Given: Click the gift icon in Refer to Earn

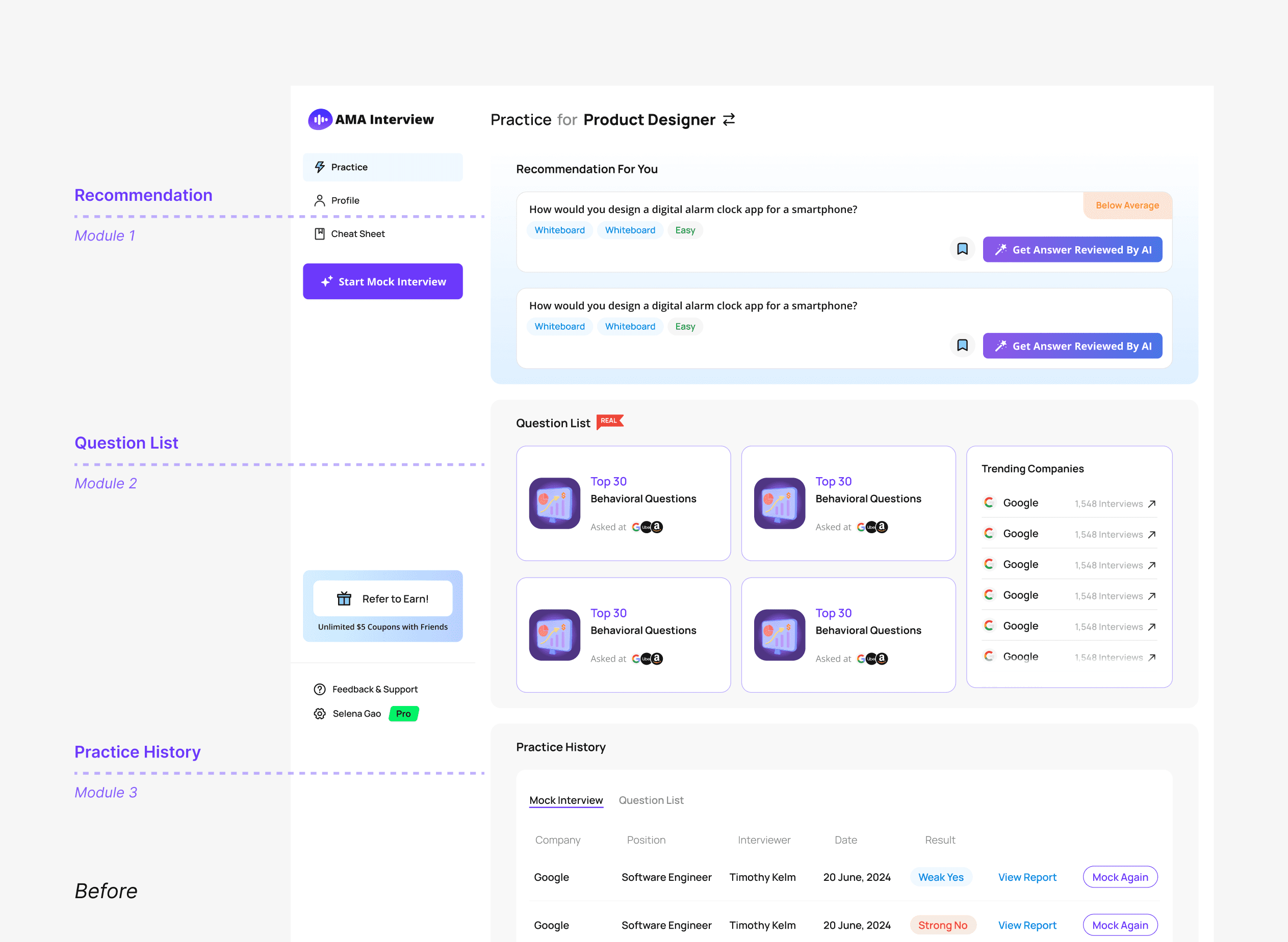Looking at the screenshot, I should click(x=344, y=599).
